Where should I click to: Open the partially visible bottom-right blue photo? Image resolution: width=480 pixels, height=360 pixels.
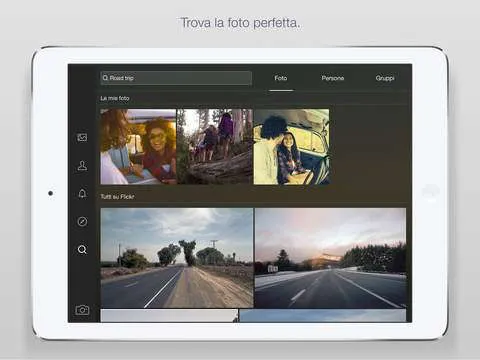323,315
